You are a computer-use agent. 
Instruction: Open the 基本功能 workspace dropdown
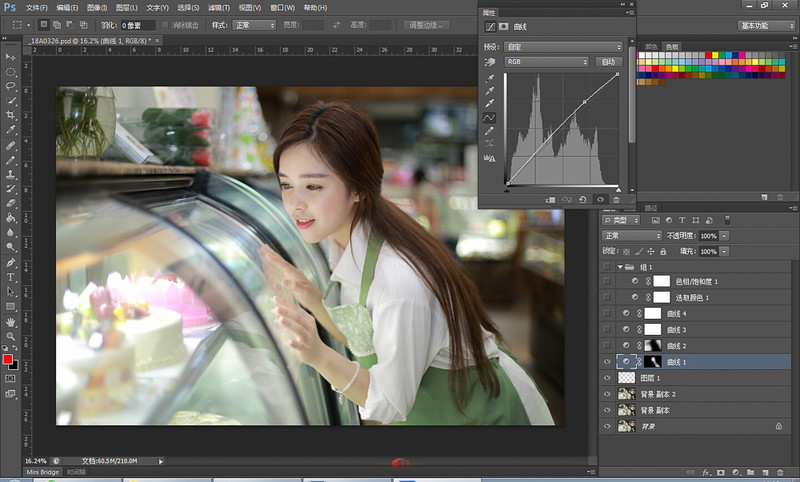(x=766, y=26)
